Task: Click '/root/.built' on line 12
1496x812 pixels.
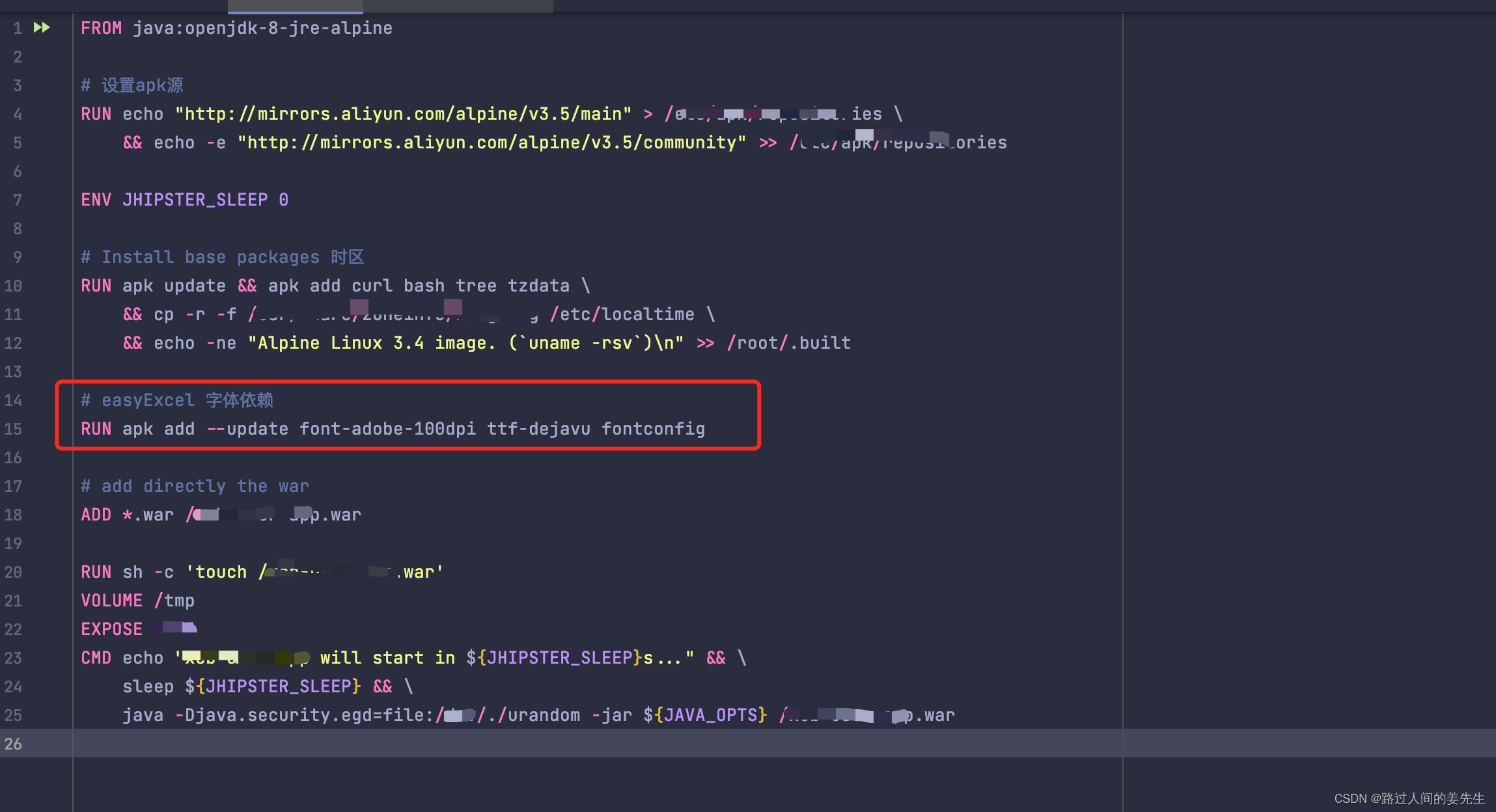Action: click(x=788, y=343)
